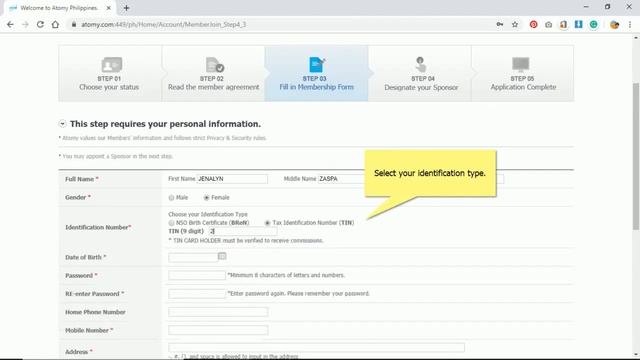Click 'Choose your status' step text

[x=109, y=87]
